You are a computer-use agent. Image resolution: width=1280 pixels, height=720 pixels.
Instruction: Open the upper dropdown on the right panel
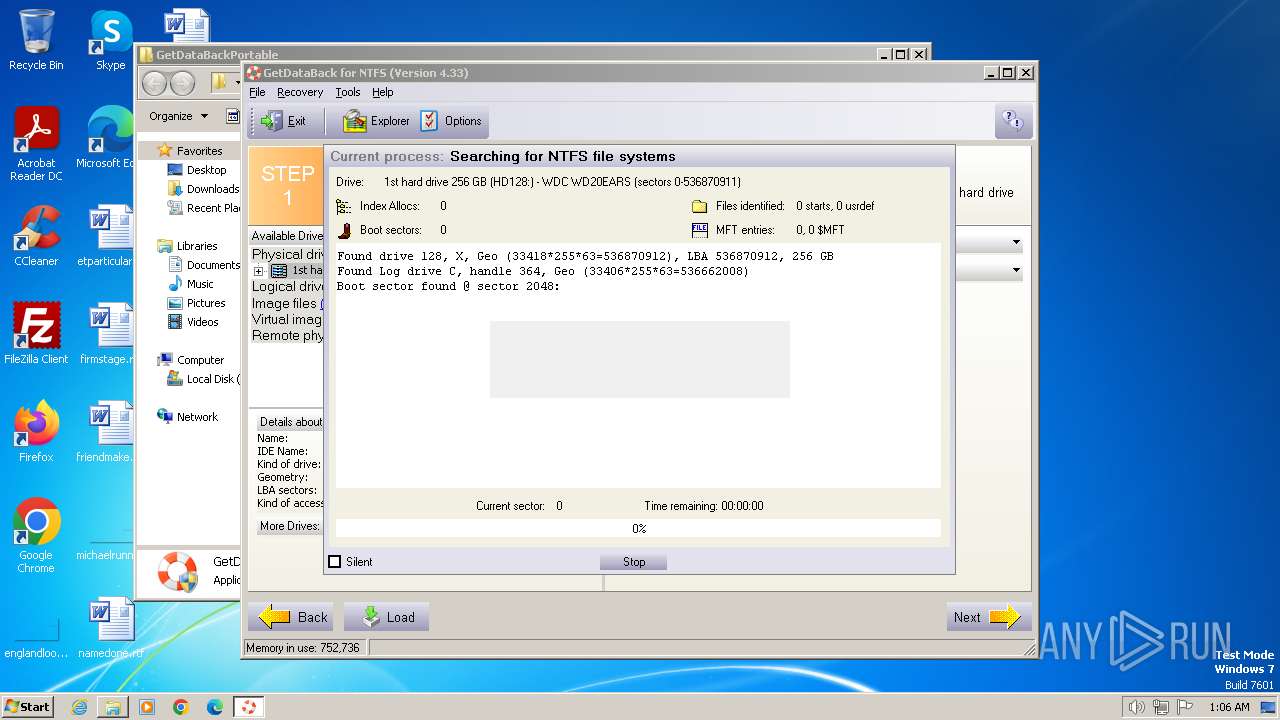(1016, 242)
